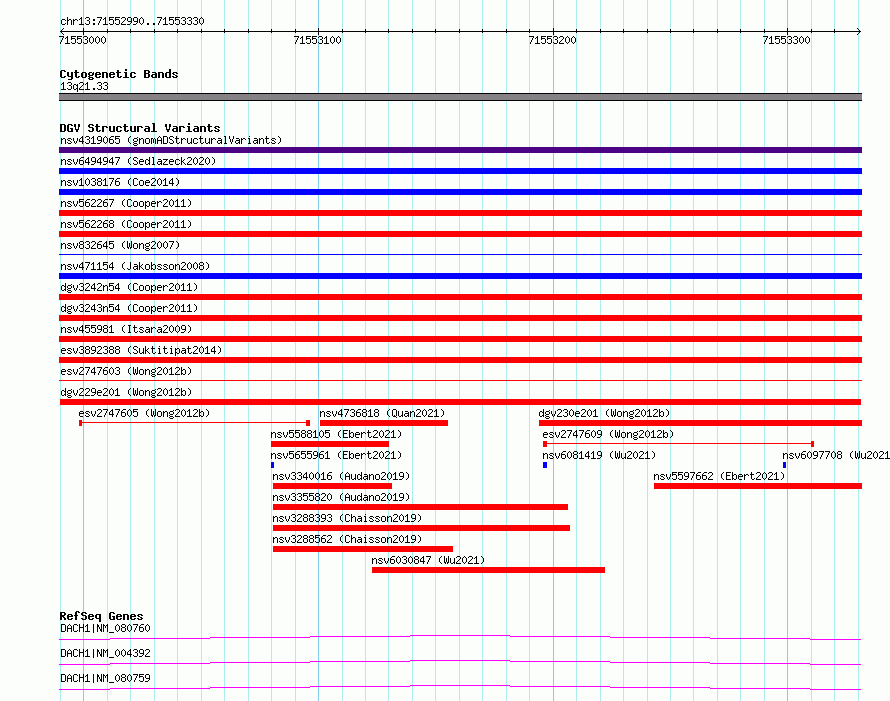
Task: Click the 71553300 ruler position
Action: [786, 40]
